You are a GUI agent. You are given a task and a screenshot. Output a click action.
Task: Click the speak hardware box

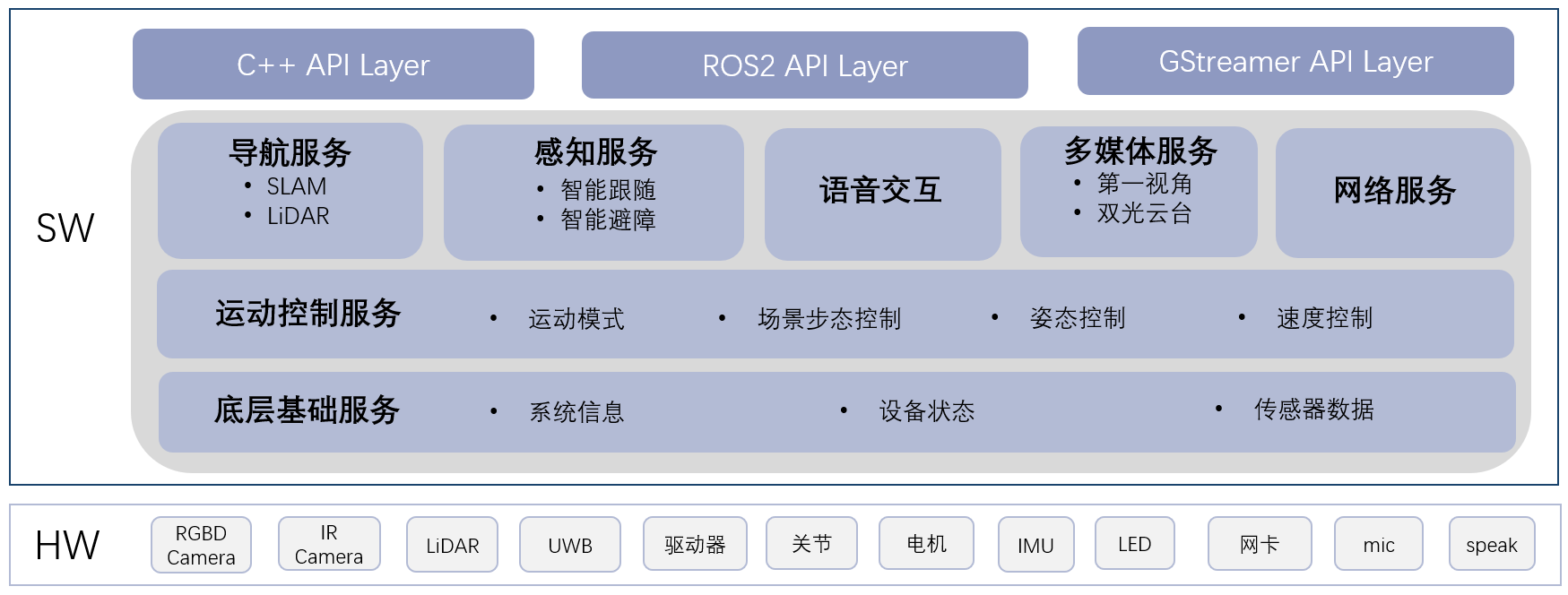point(1492,544)
